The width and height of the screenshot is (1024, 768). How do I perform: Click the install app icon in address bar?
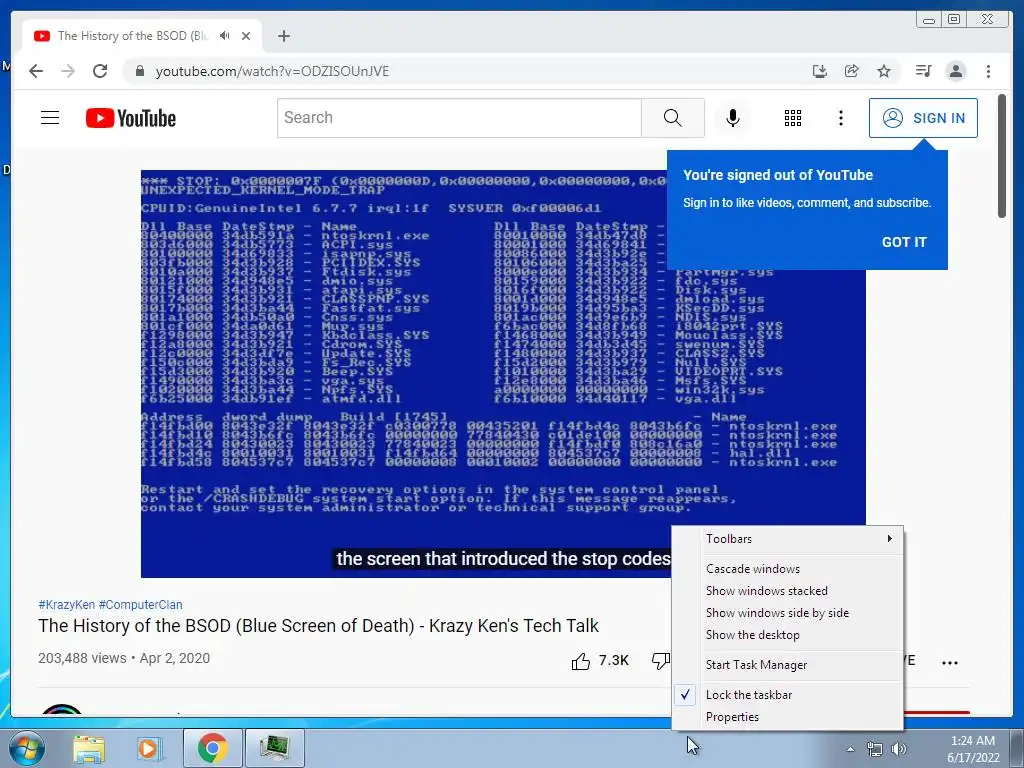(820, 71)
